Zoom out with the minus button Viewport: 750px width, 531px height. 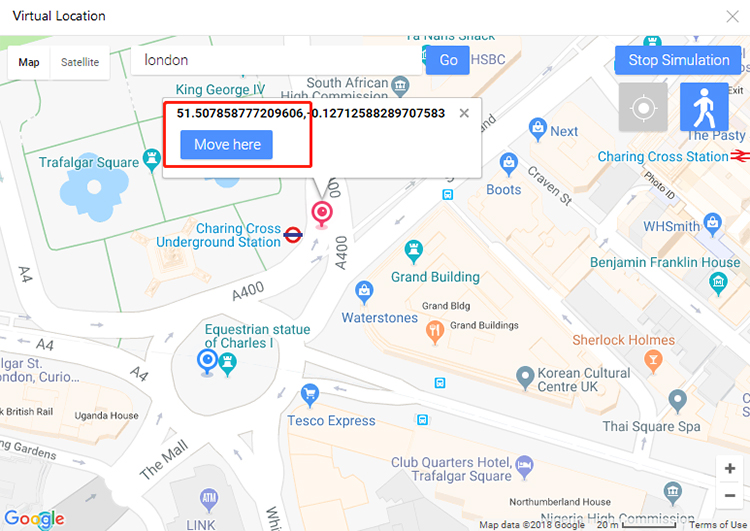pyautogui.click(x=730, y=495)
